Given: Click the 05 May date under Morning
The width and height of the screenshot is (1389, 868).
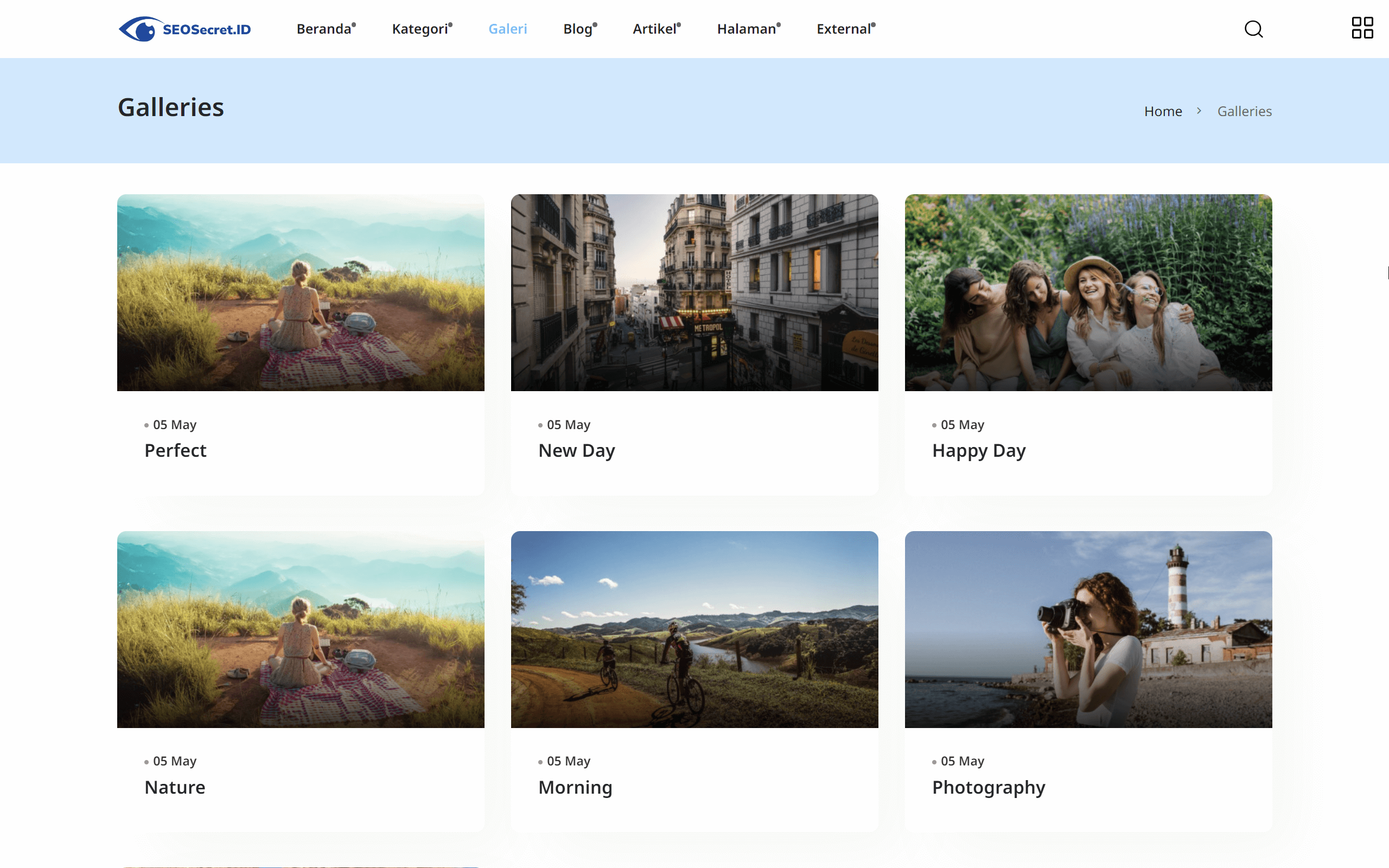Looking at the screenshot, I should (x=569, y=761).
